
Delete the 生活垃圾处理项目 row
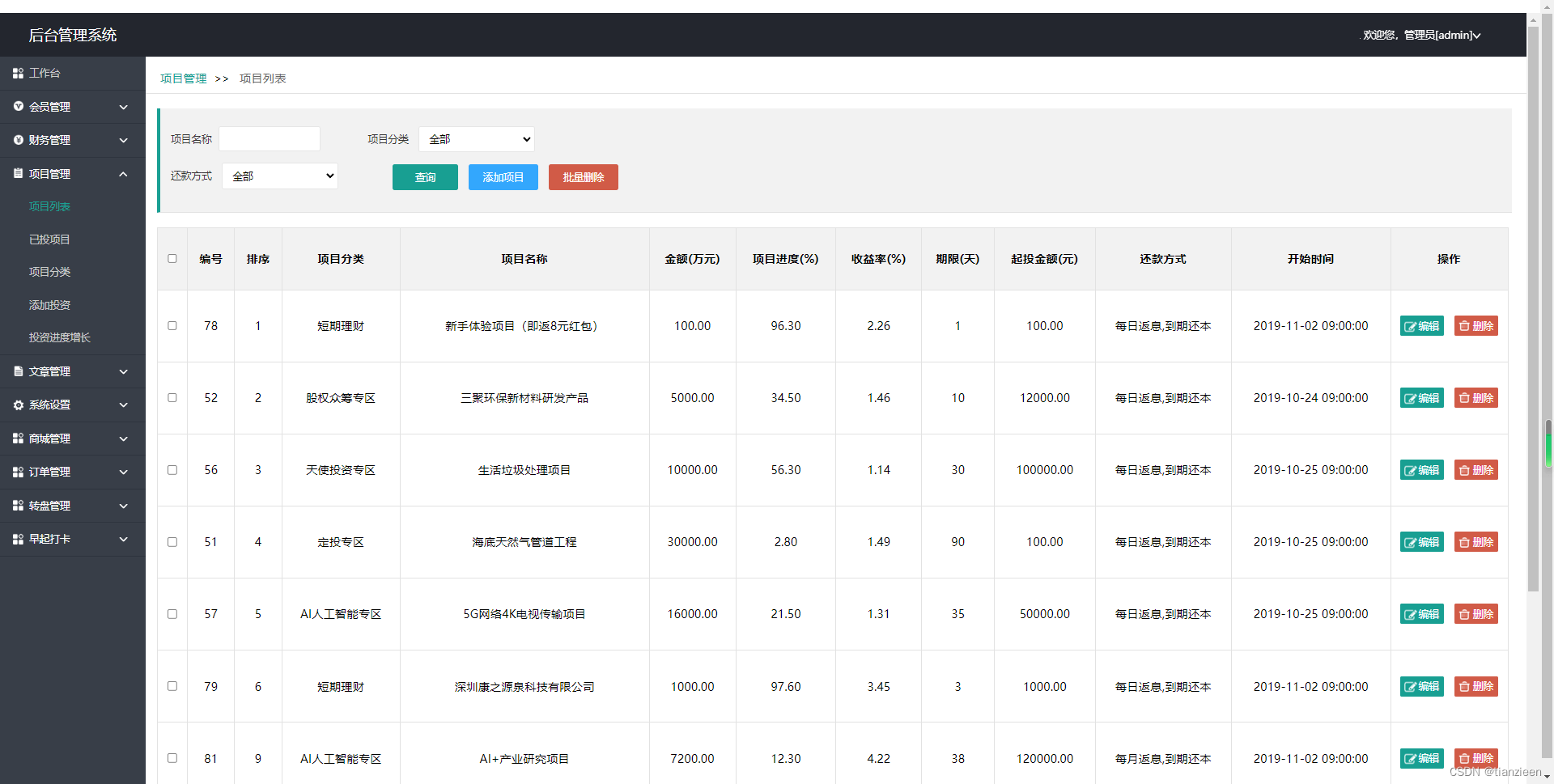pos(1475,470)
